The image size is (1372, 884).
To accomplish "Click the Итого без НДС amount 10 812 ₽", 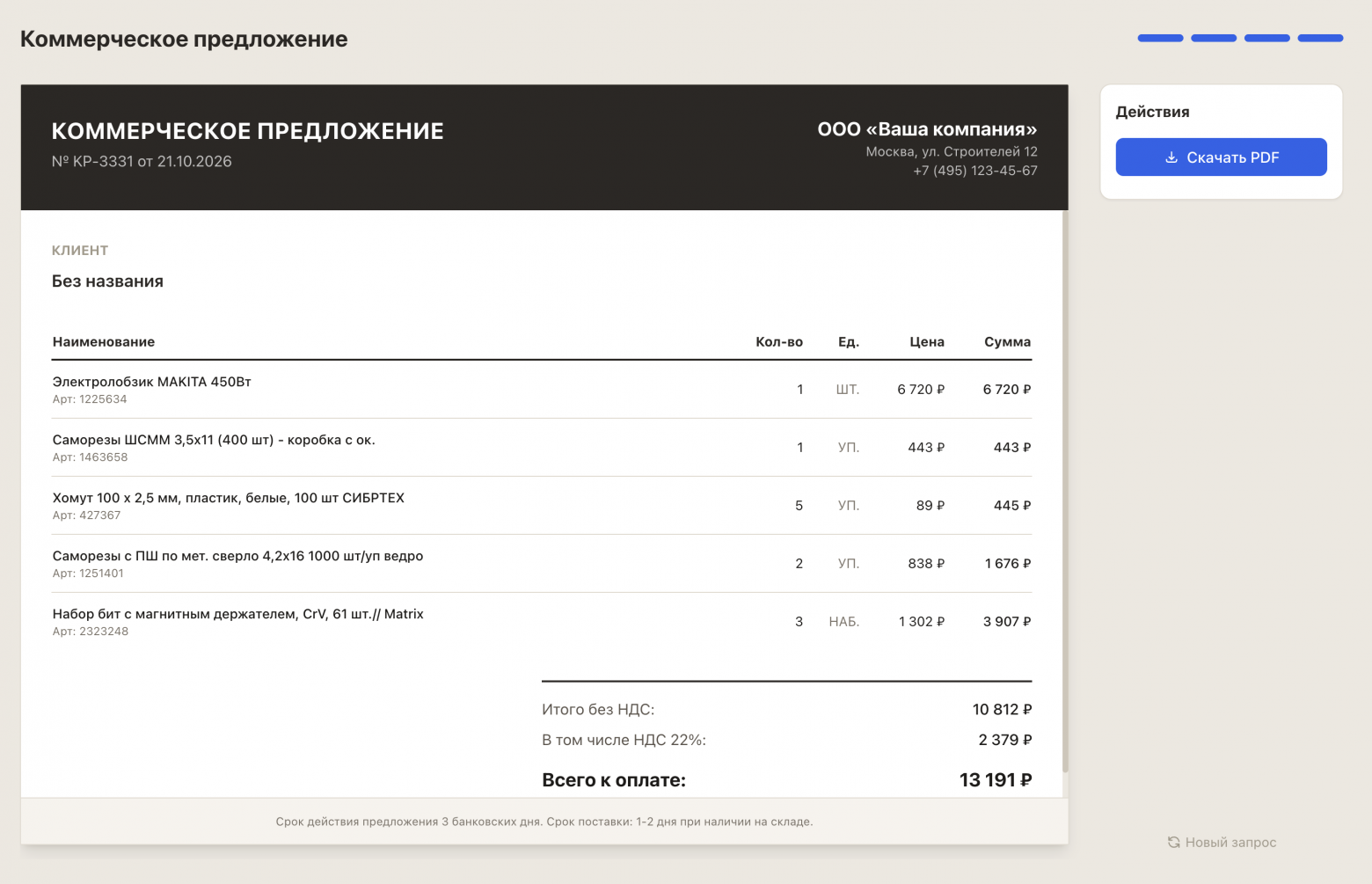I will pyautogui.click(x=1003, y=710).
